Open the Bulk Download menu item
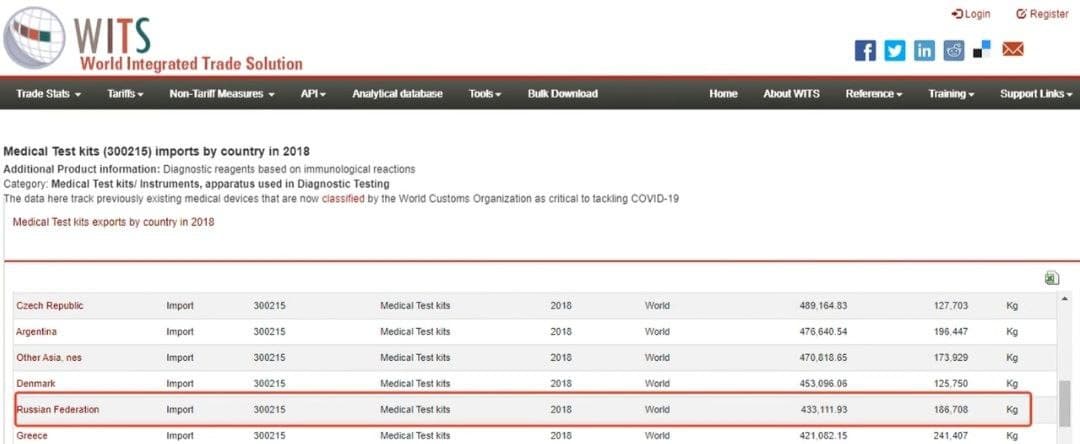This screenshot has height=444, width=1080. coord(562,94)
